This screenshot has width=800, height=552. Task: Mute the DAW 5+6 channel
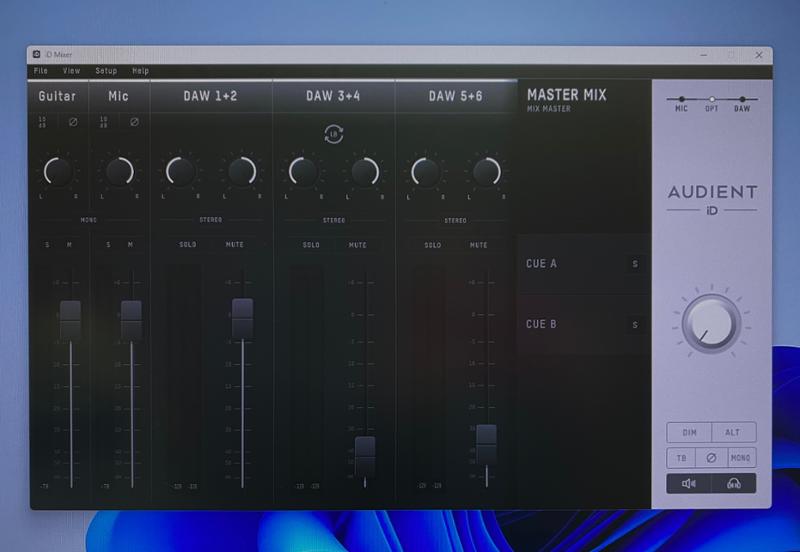[479, 245]
